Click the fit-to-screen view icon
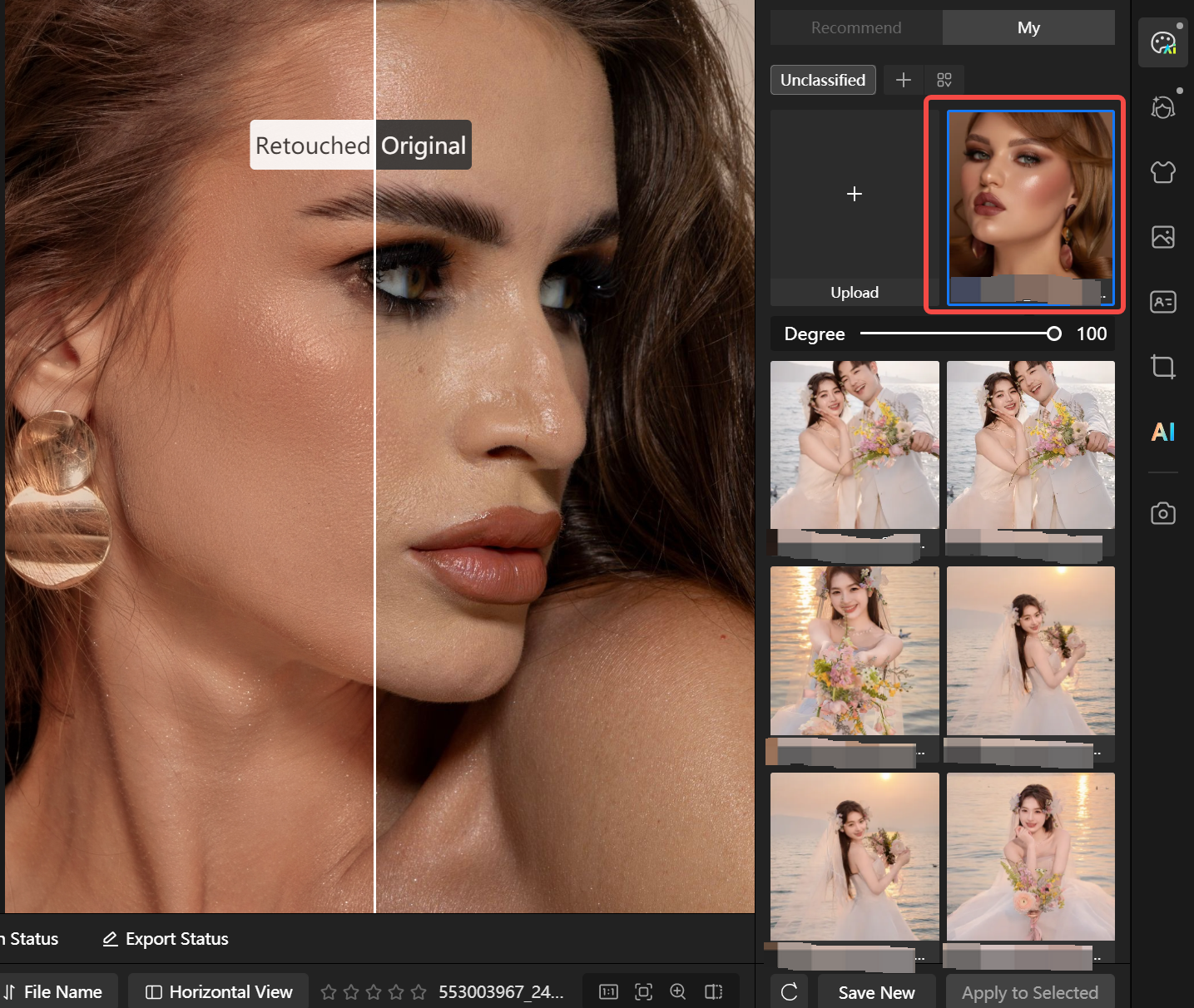This screenshot has width=1194, height=1008. click(x=643, y=991)
